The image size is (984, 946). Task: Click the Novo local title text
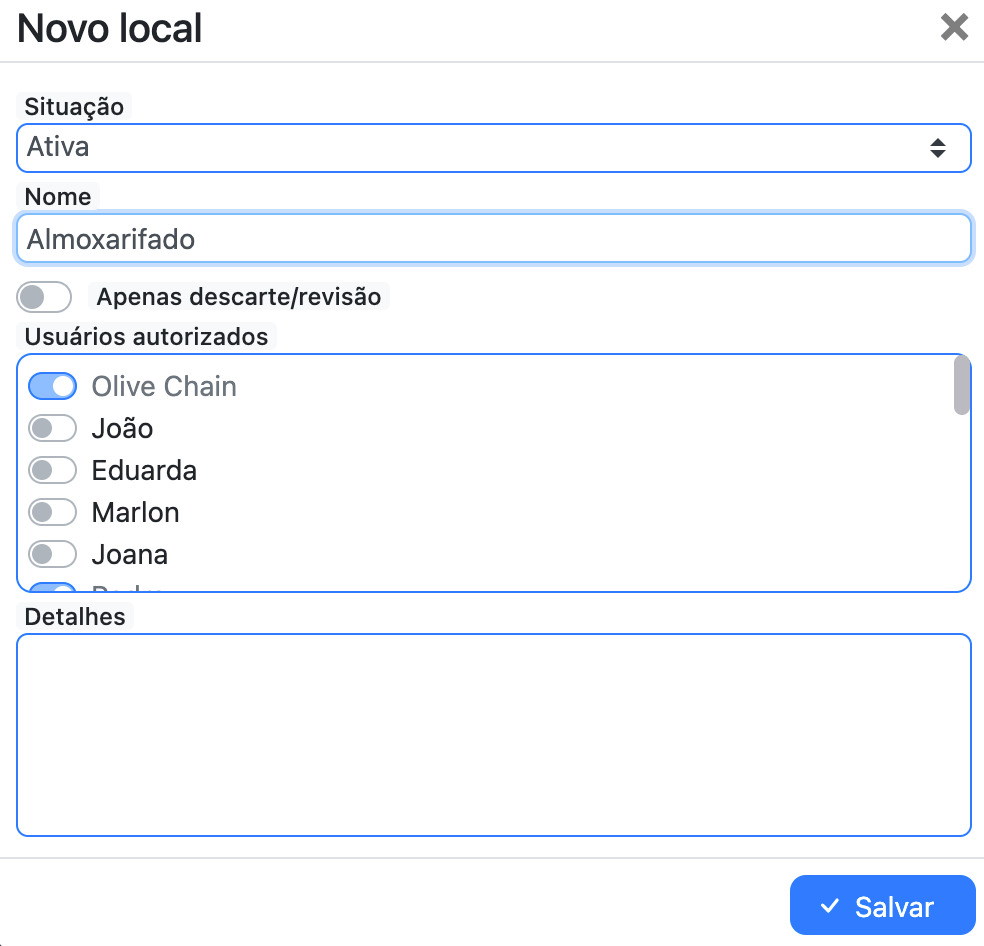108,29
